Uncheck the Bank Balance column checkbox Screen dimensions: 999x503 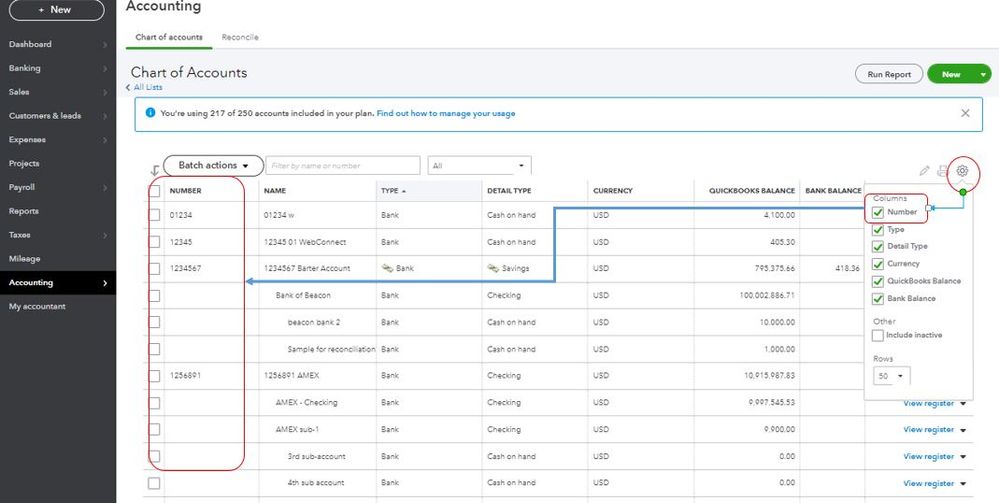(x=878, y=298)
